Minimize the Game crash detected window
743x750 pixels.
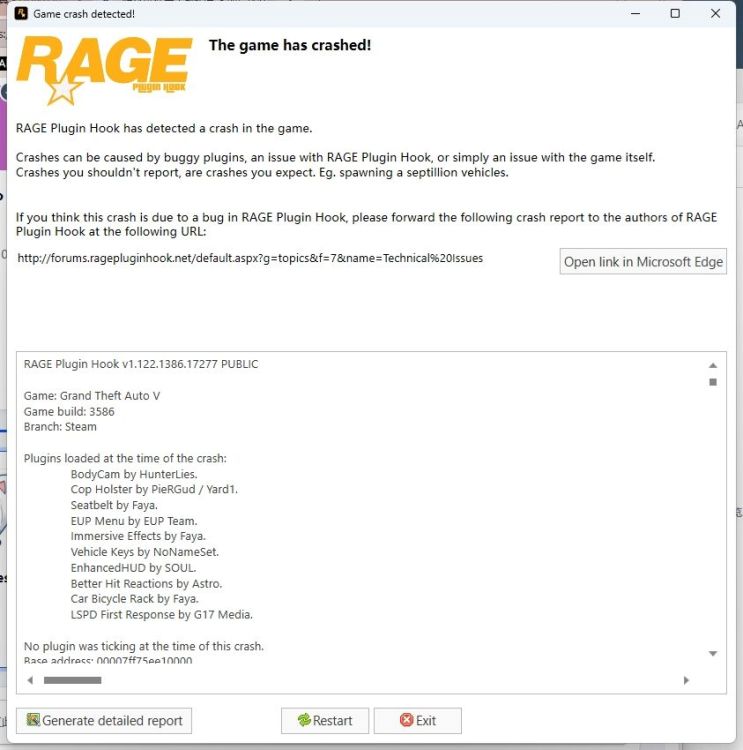(x=631, y=14)
